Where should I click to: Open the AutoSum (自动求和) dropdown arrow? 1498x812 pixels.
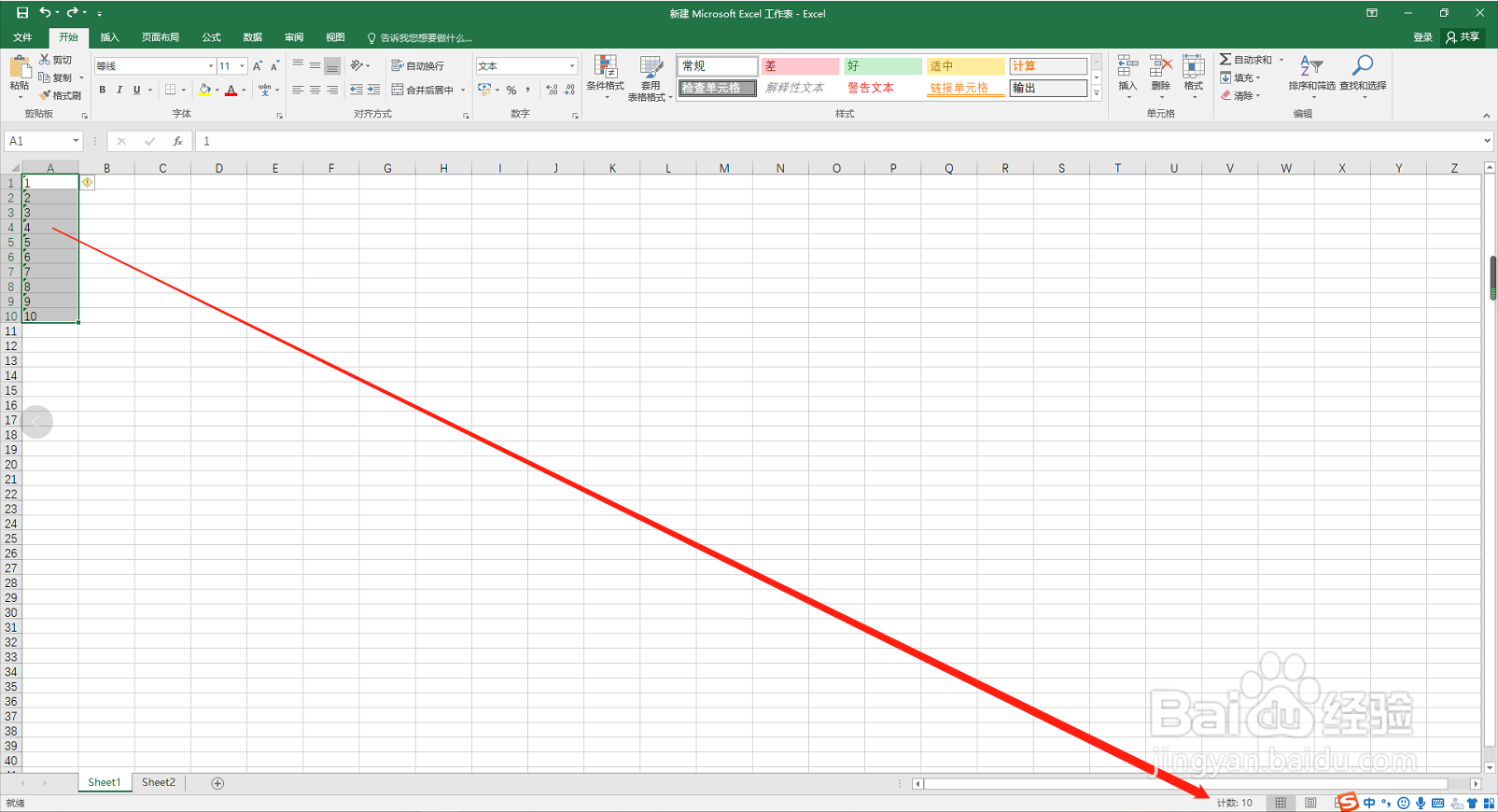tap(1281, 60)
